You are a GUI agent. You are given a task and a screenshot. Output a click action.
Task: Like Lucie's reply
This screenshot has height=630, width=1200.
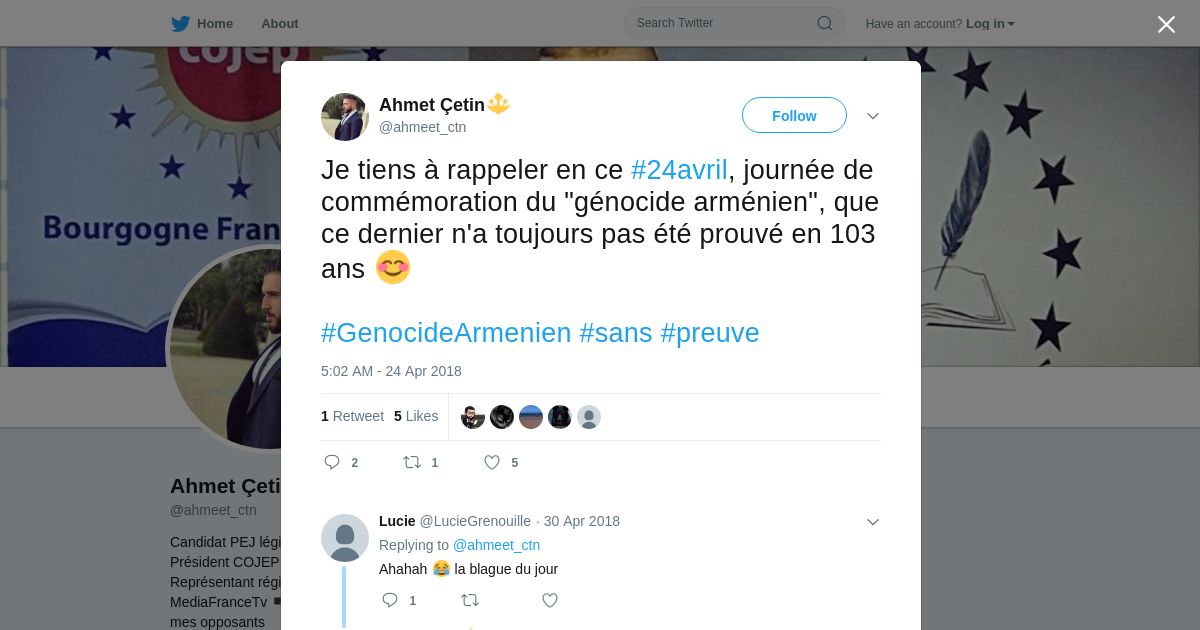coord(549,600)
